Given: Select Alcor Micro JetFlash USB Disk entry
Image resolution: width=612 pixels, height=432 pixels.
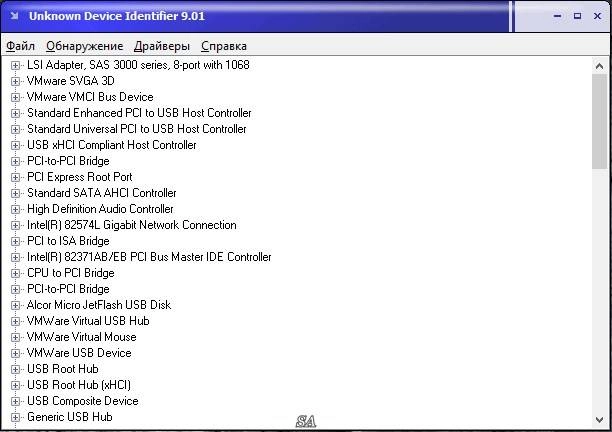Looking at the screenshot, I should pyautogui.click(x=99, y=305).
